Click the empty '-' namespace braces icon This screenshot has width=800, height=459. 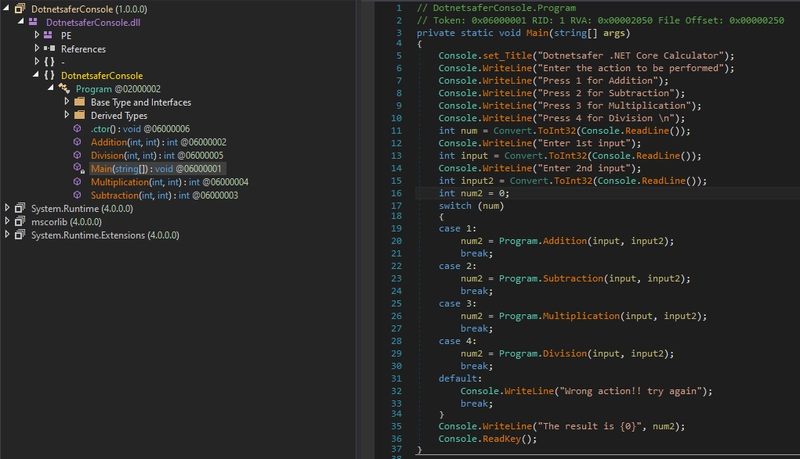point(49,62)
